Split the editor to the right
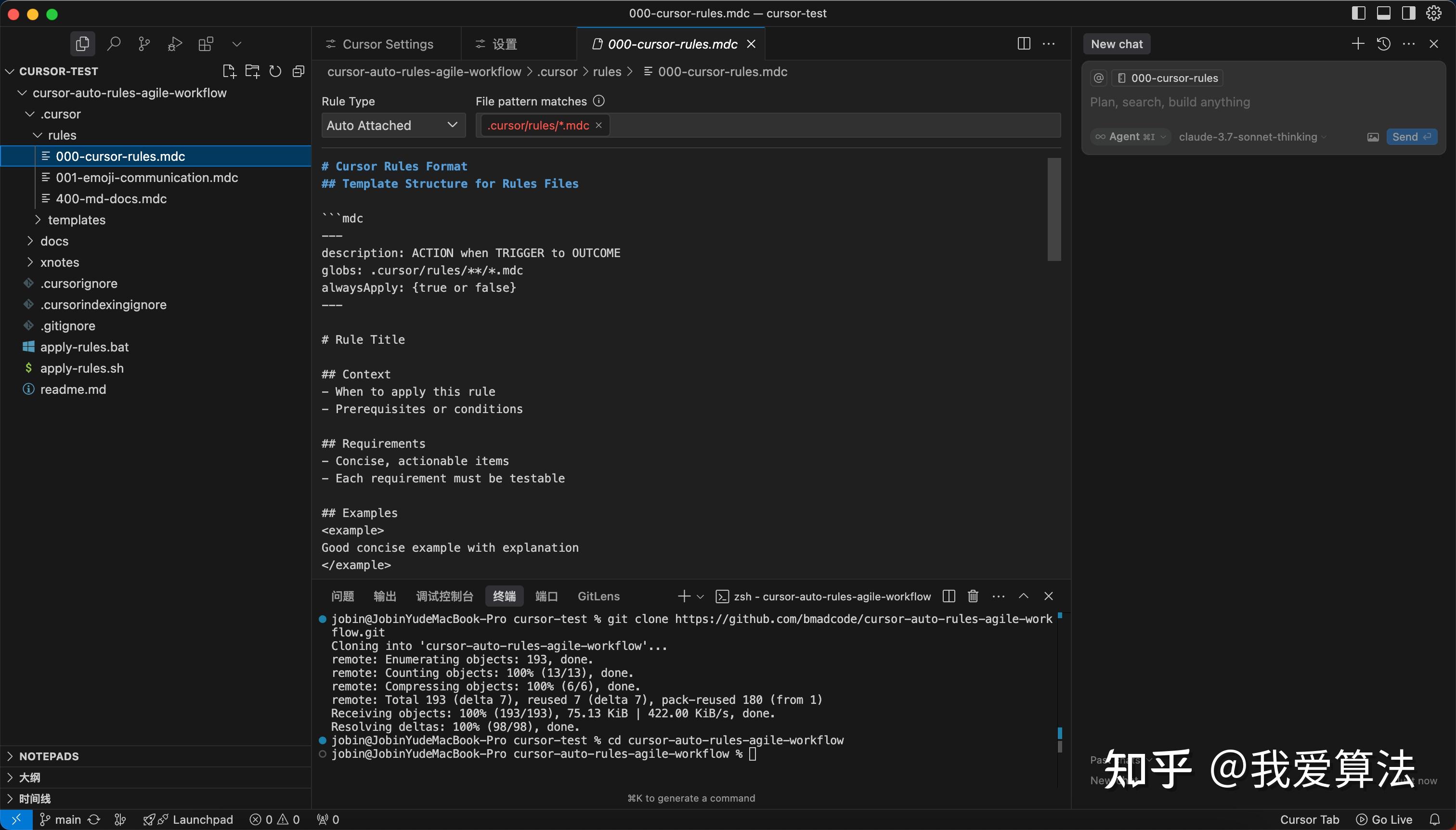This screenshot has height=830, width=1456. tap(1024, 44)
